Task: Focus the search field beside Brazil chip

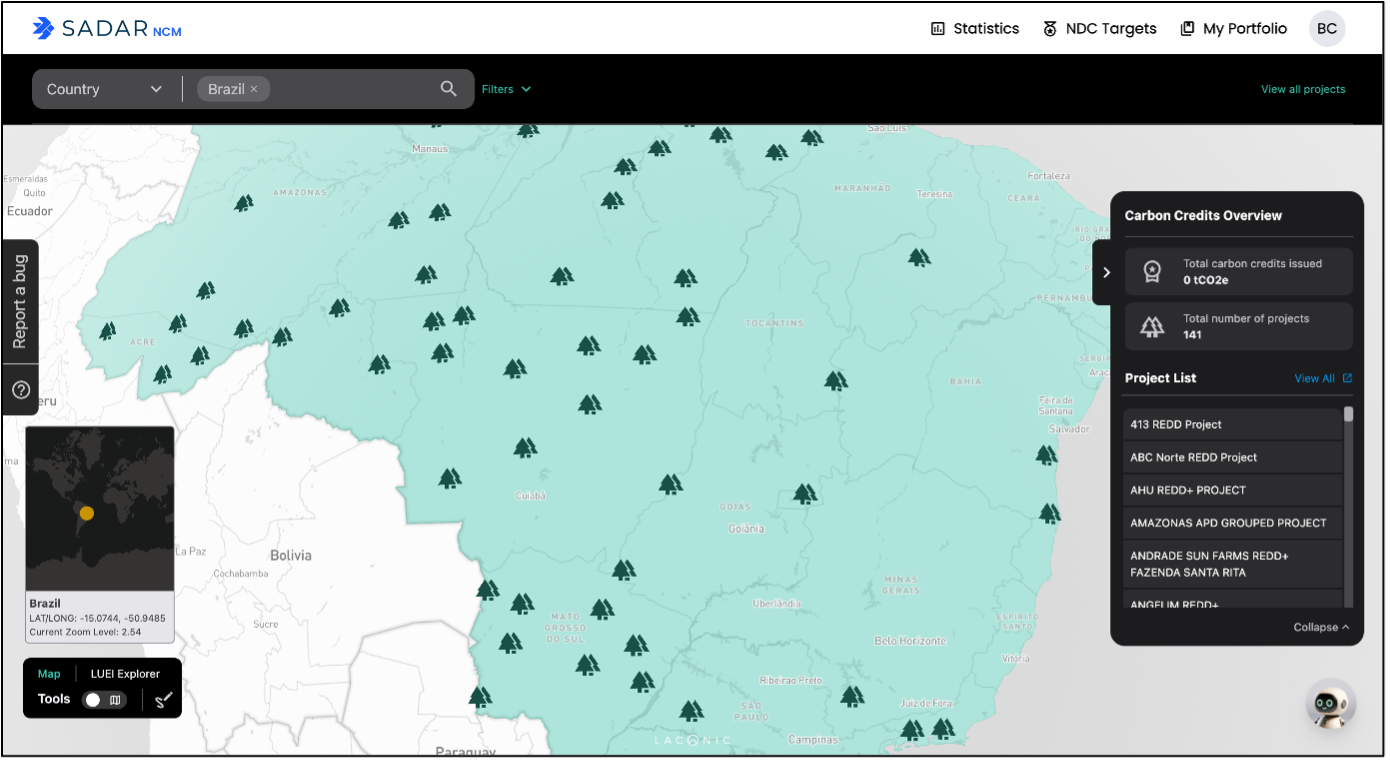Action: click(352, 89)
